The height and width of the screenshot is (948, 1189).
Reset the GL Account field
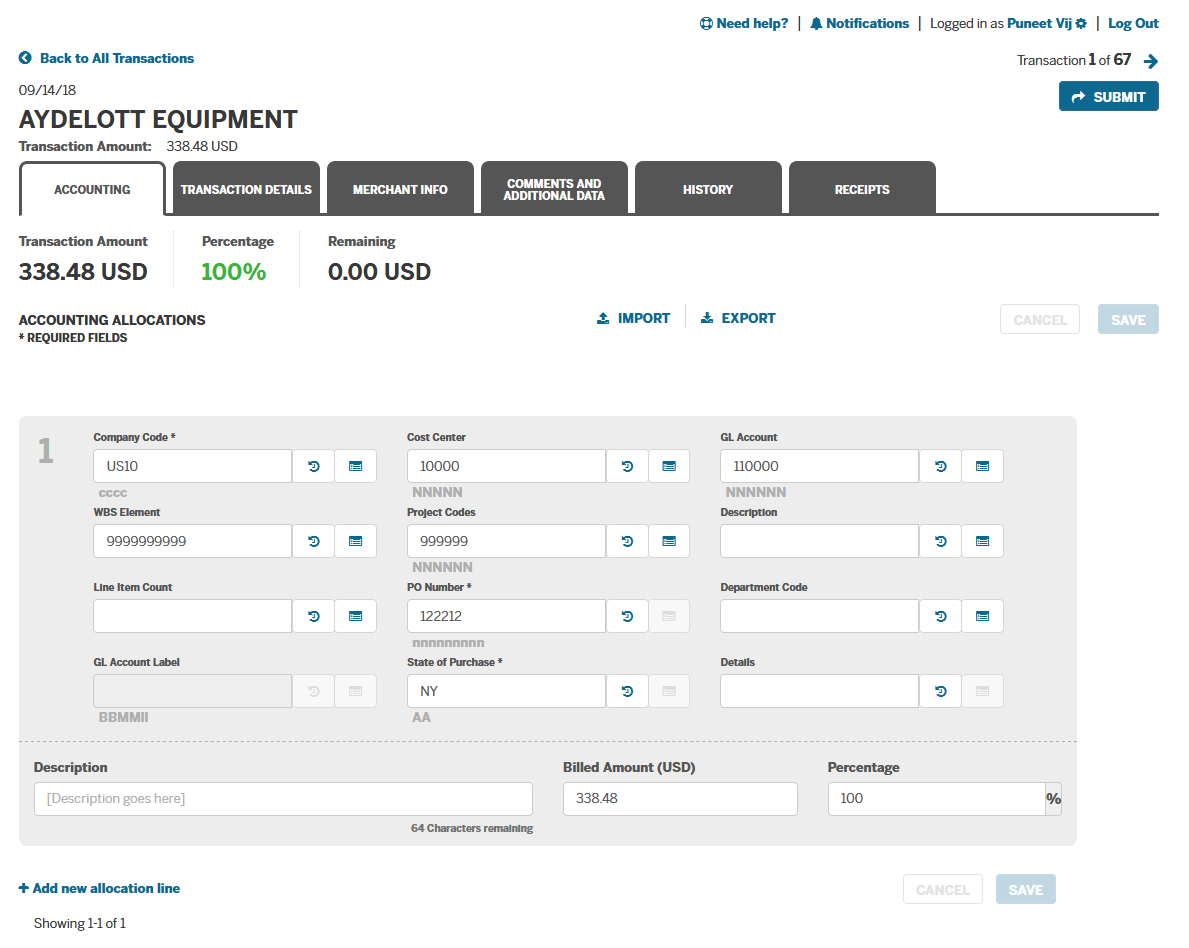click(x=940, y=466)
